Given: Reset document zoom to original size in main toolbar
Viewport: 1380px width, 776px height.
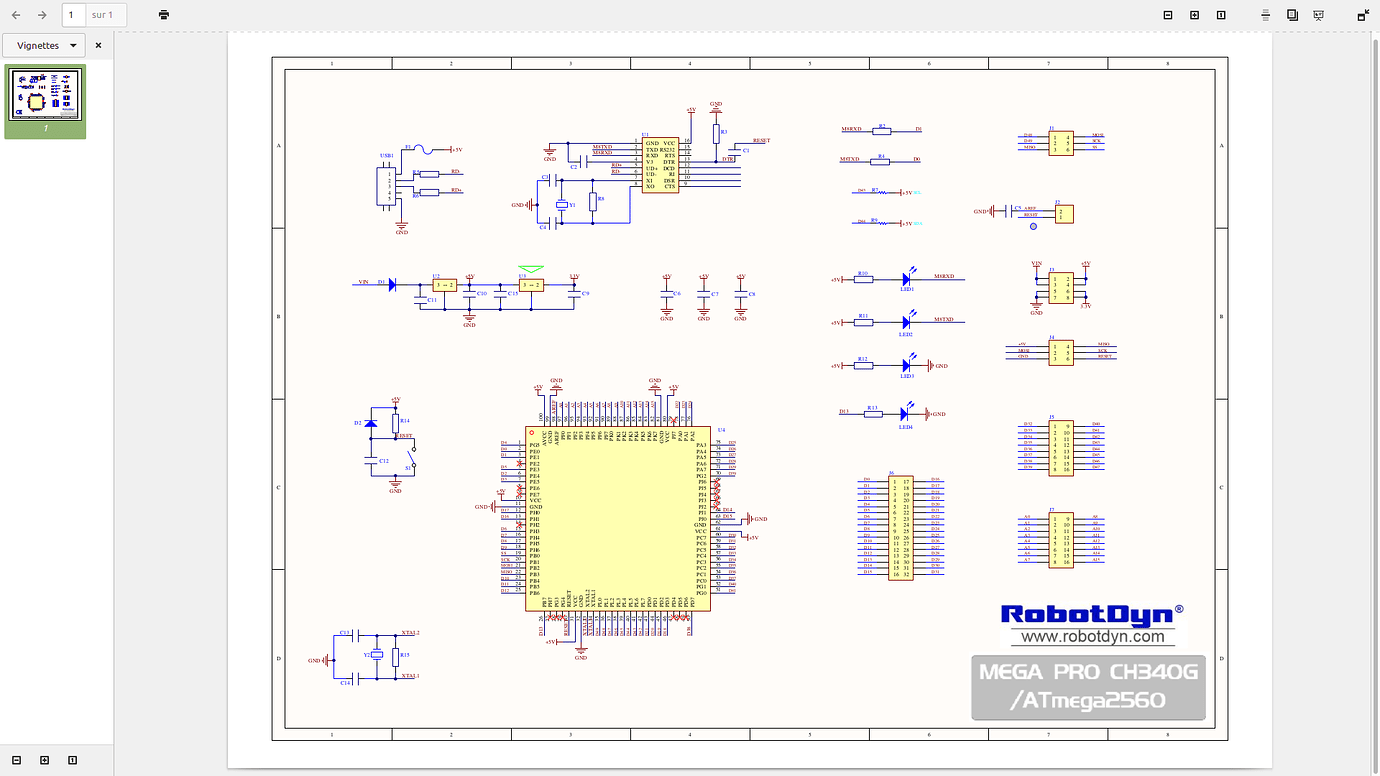Looking at the screenshot, I should (1221, 15).
